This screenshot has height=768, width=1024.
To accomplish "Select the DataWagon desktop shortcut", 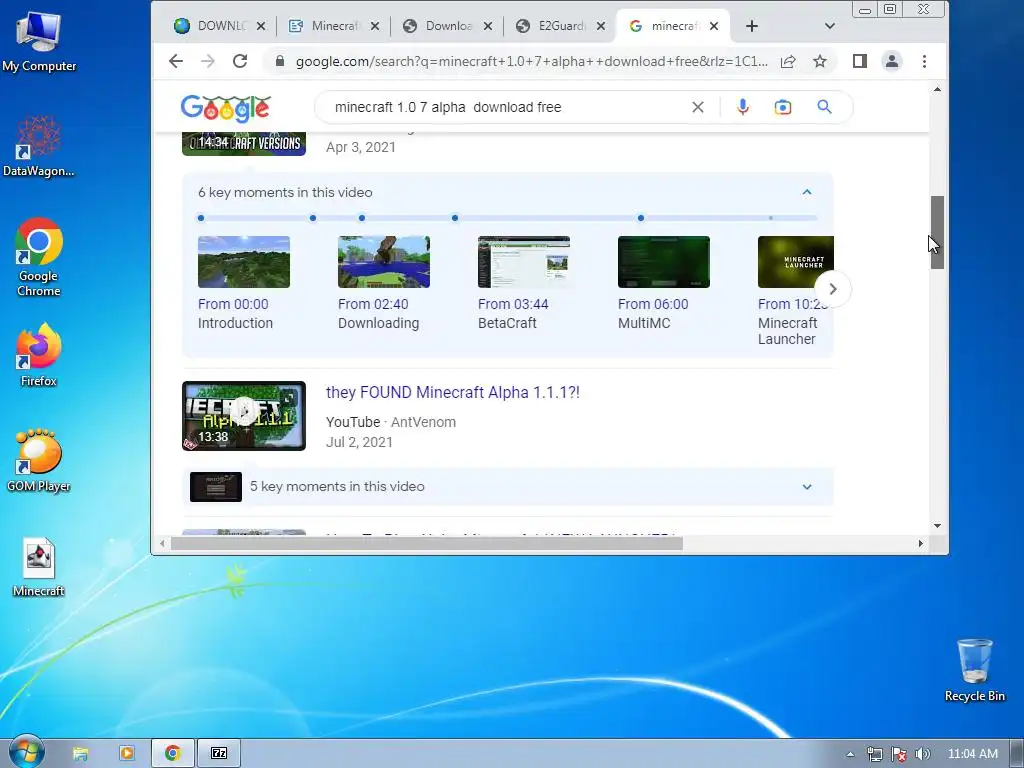I will [x=39, y=146].
